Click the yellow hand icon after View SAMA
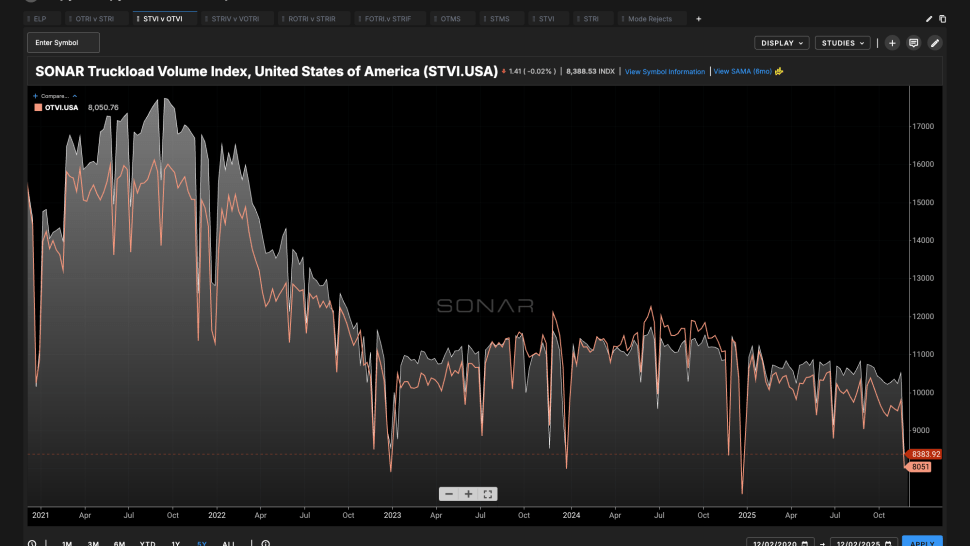Screen dimensions: 970x546 click(x=779, y=71)
